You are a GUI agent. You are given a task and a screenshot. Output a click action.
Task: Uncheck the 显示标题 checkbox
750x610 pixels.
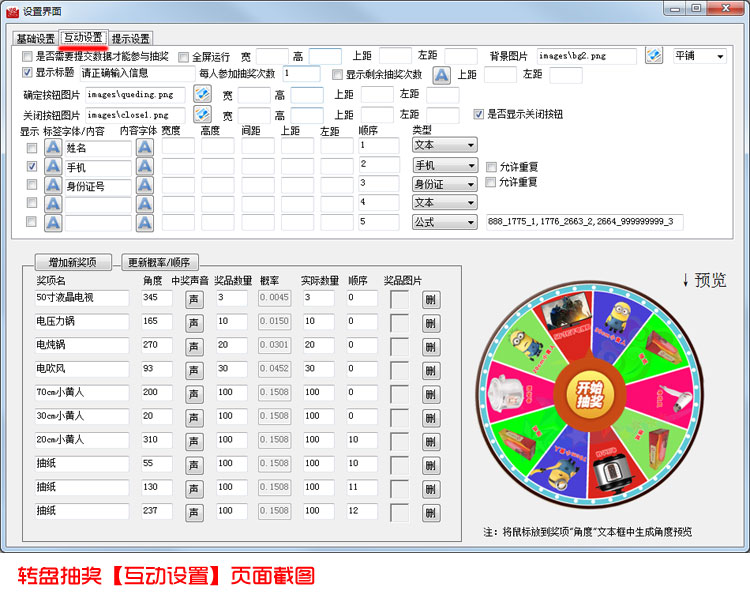pyautogui.click(x=27, y=73)
